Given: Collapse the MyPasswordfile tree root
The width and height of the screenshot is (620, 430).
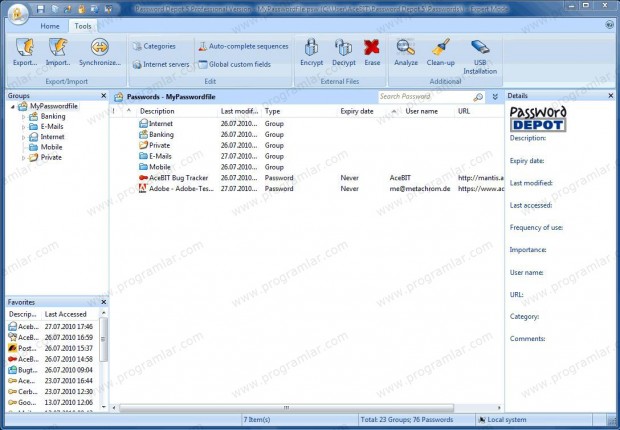Looking at the screenshot, I should pyautogui.click(x=13, y=106).
